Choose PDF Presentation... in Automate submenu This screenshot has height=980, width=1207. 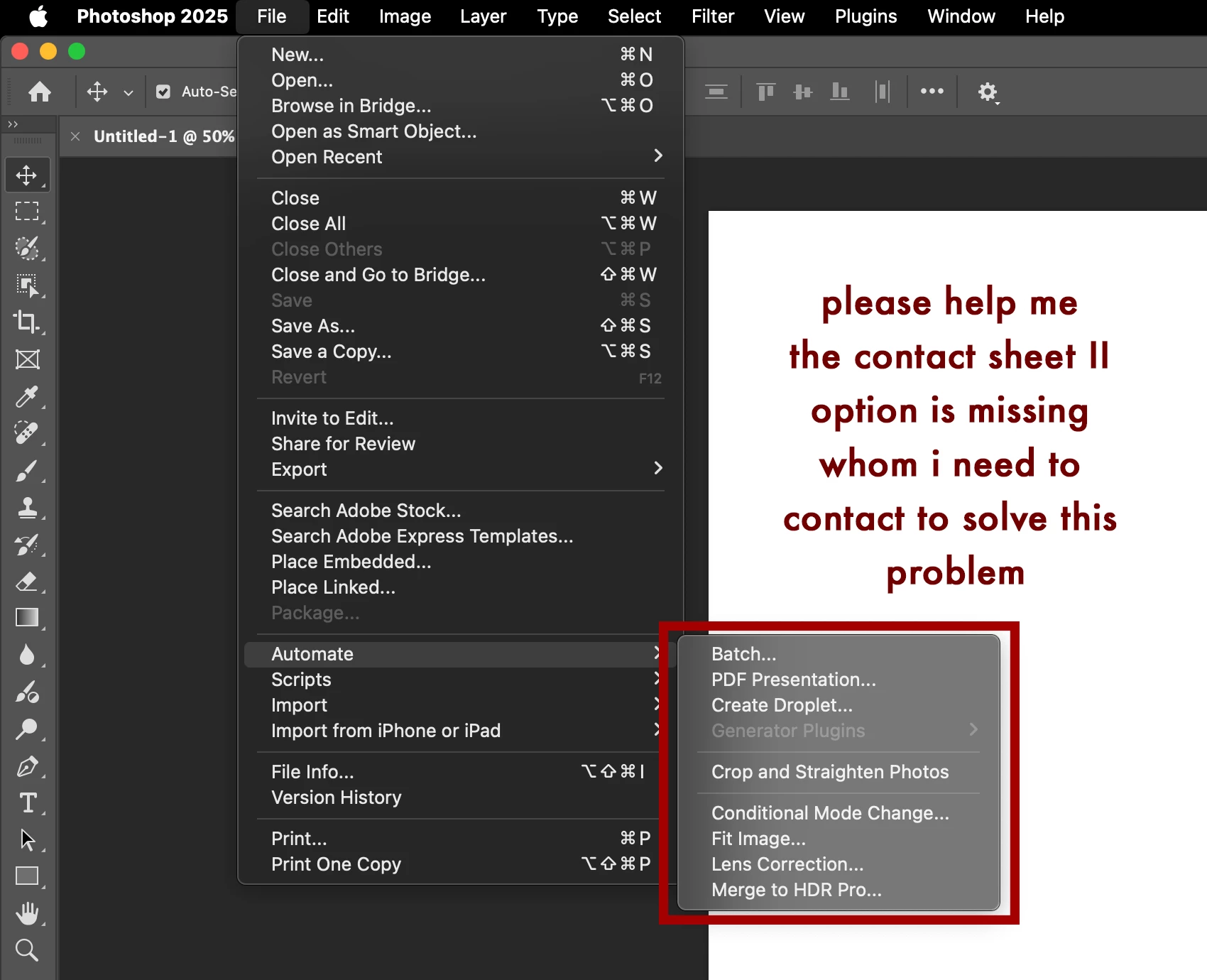[839, 680]
